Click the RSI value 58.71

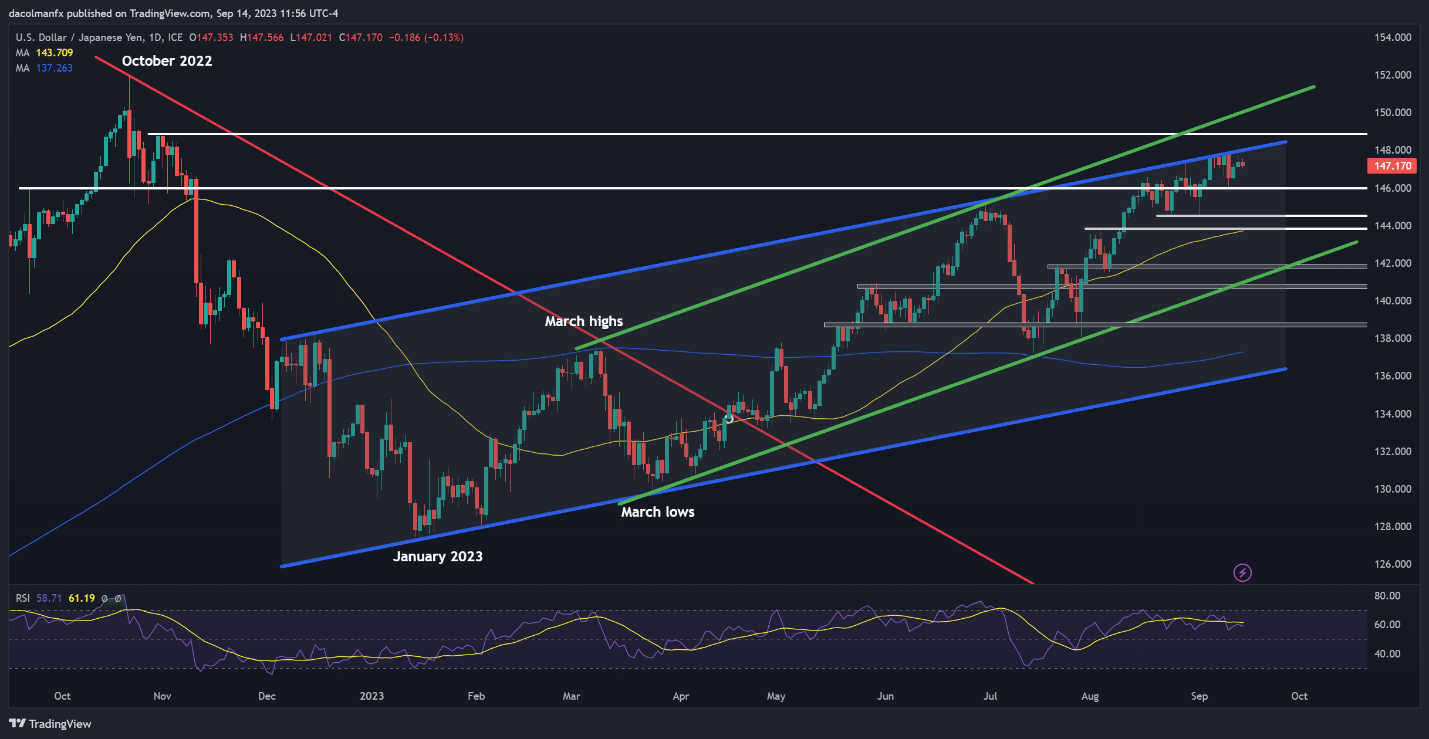coord(51,598)
